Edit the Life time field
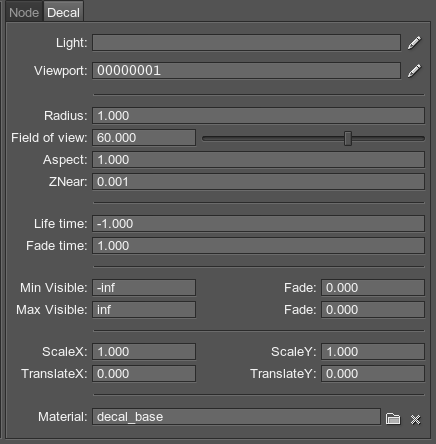 click(258, 224)
